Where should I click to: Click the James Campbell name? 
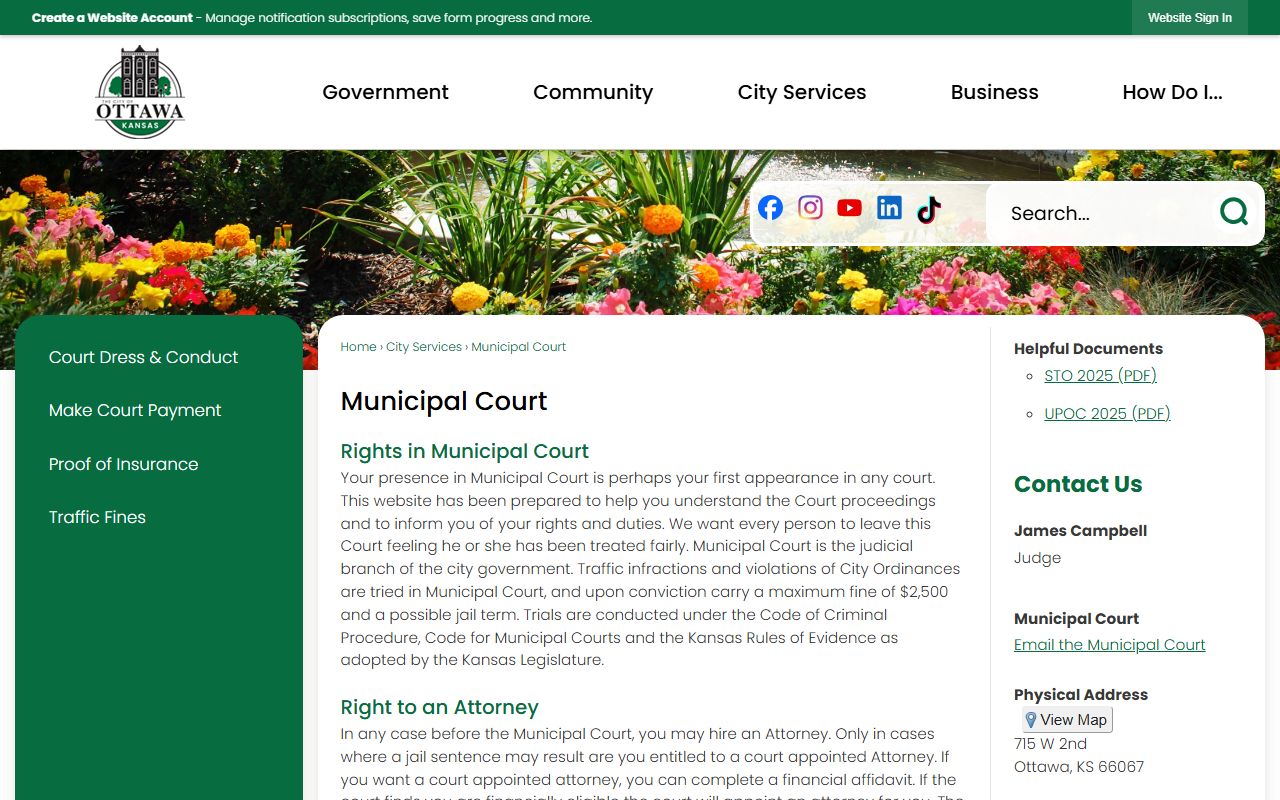(1080, 531)
